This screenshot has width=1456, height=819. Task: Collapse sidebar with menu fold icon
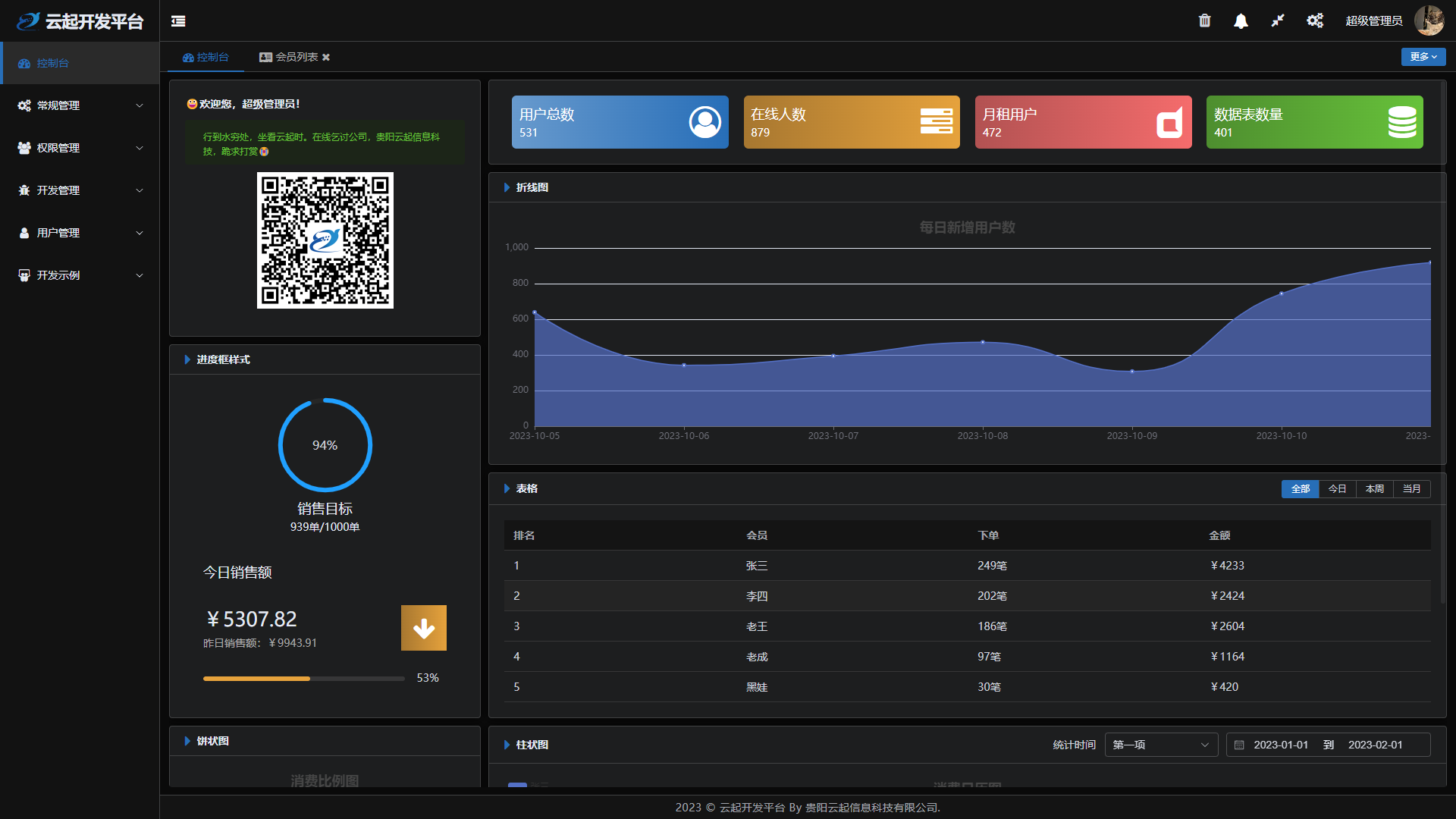click(x=178, y=21)
